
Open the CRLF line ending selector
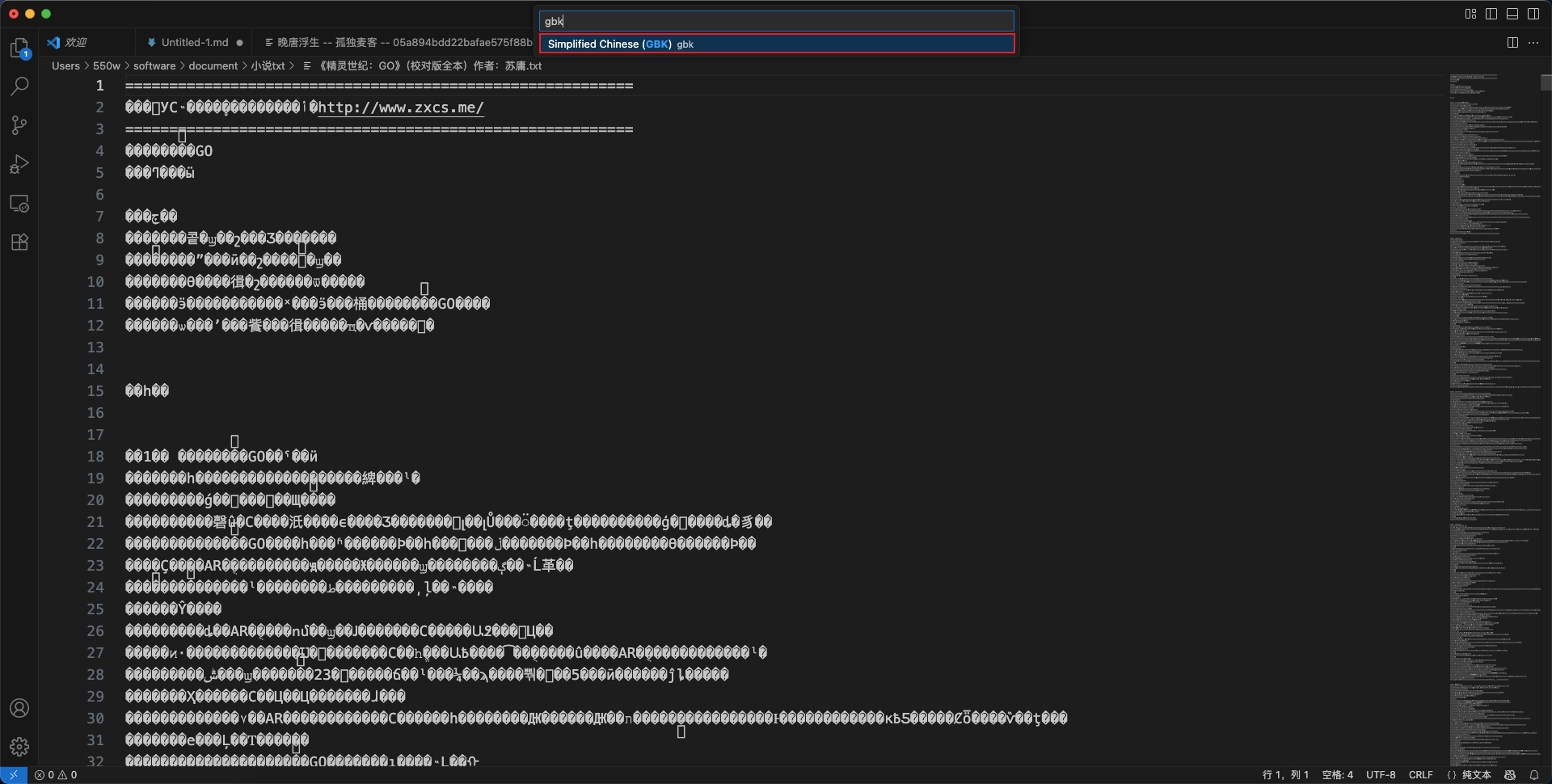point(1420,774)
